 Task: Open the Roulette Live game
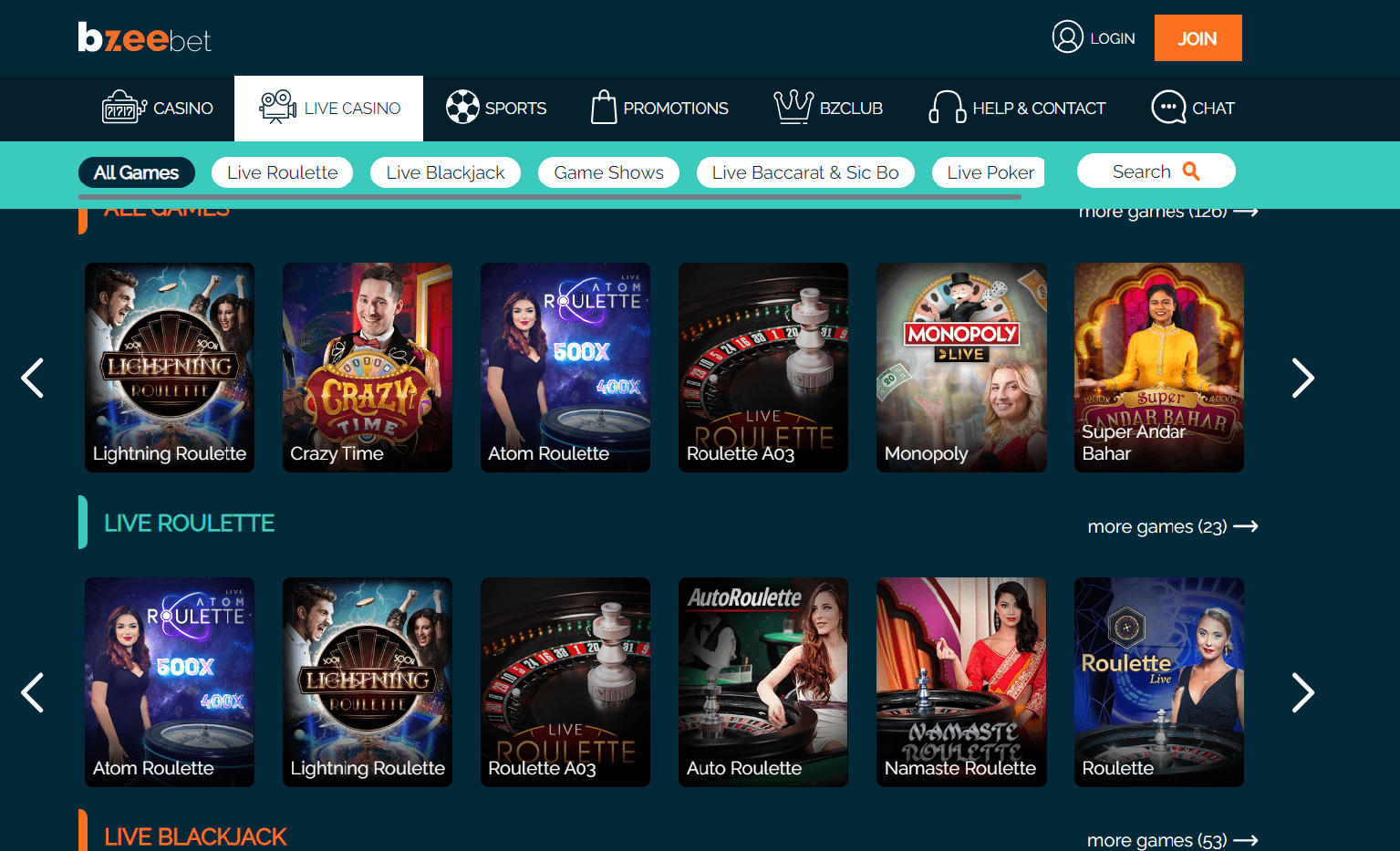(x=1159, y=682)
